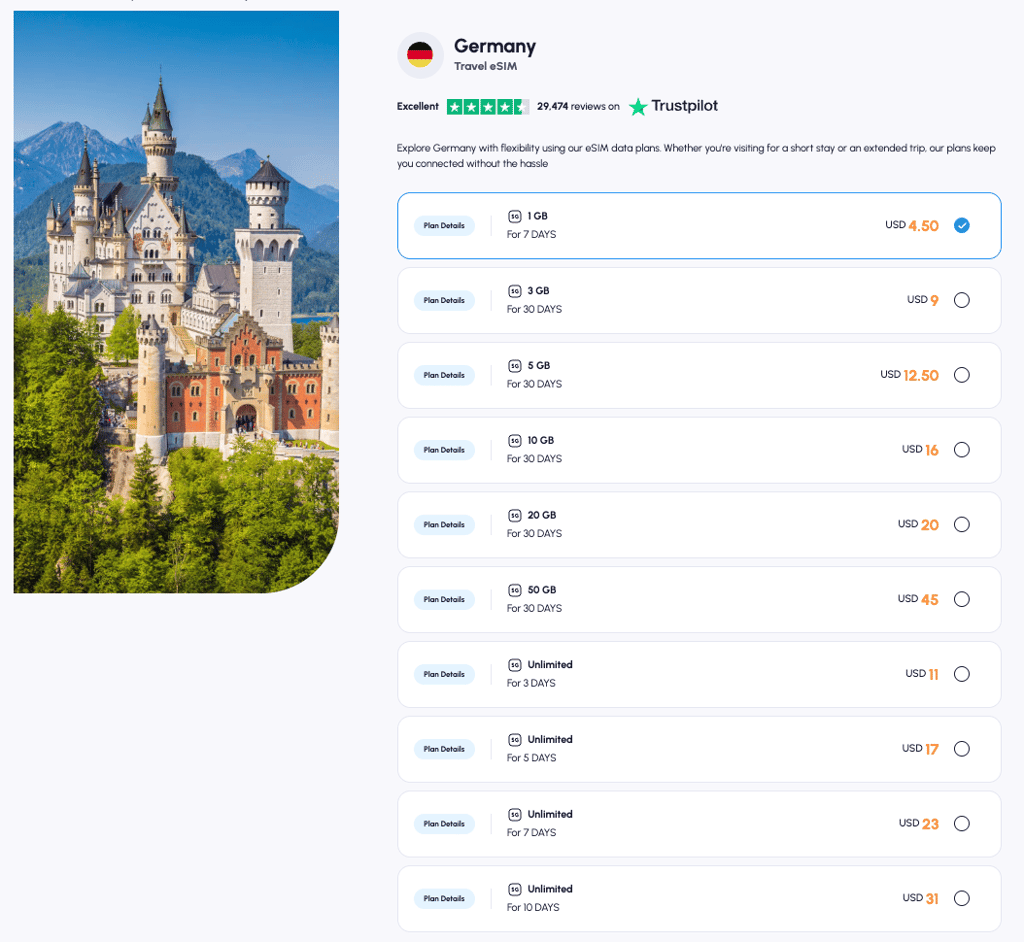1024x942 pixels.
Task: Click the 5G icon on Unlimited 7 days plan
Action: click(515, 815)
